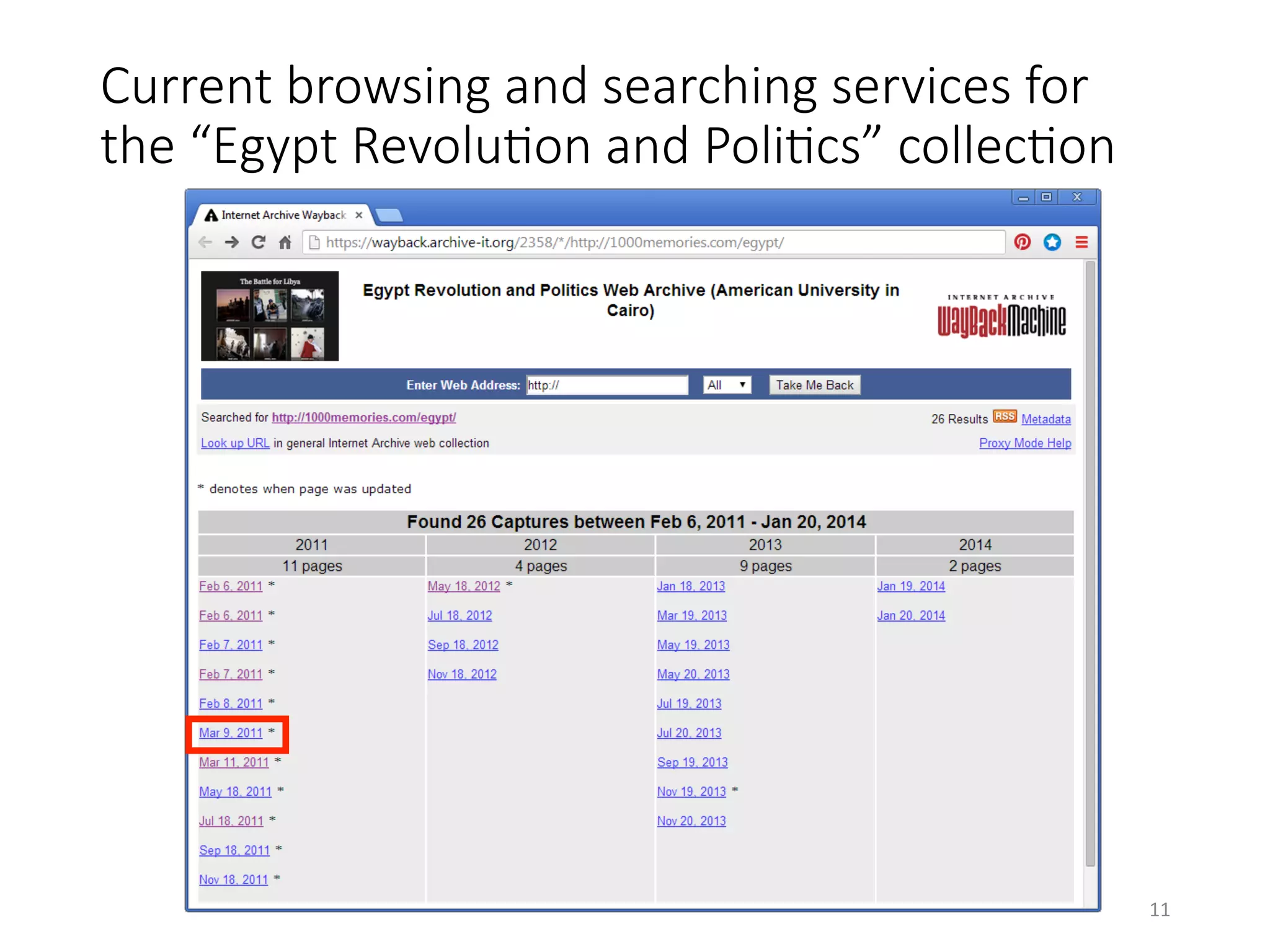Image resolution: width=1270 pixels, height=952 pixels.
Task: Open the All dropdown
Action: click(727, 385)
